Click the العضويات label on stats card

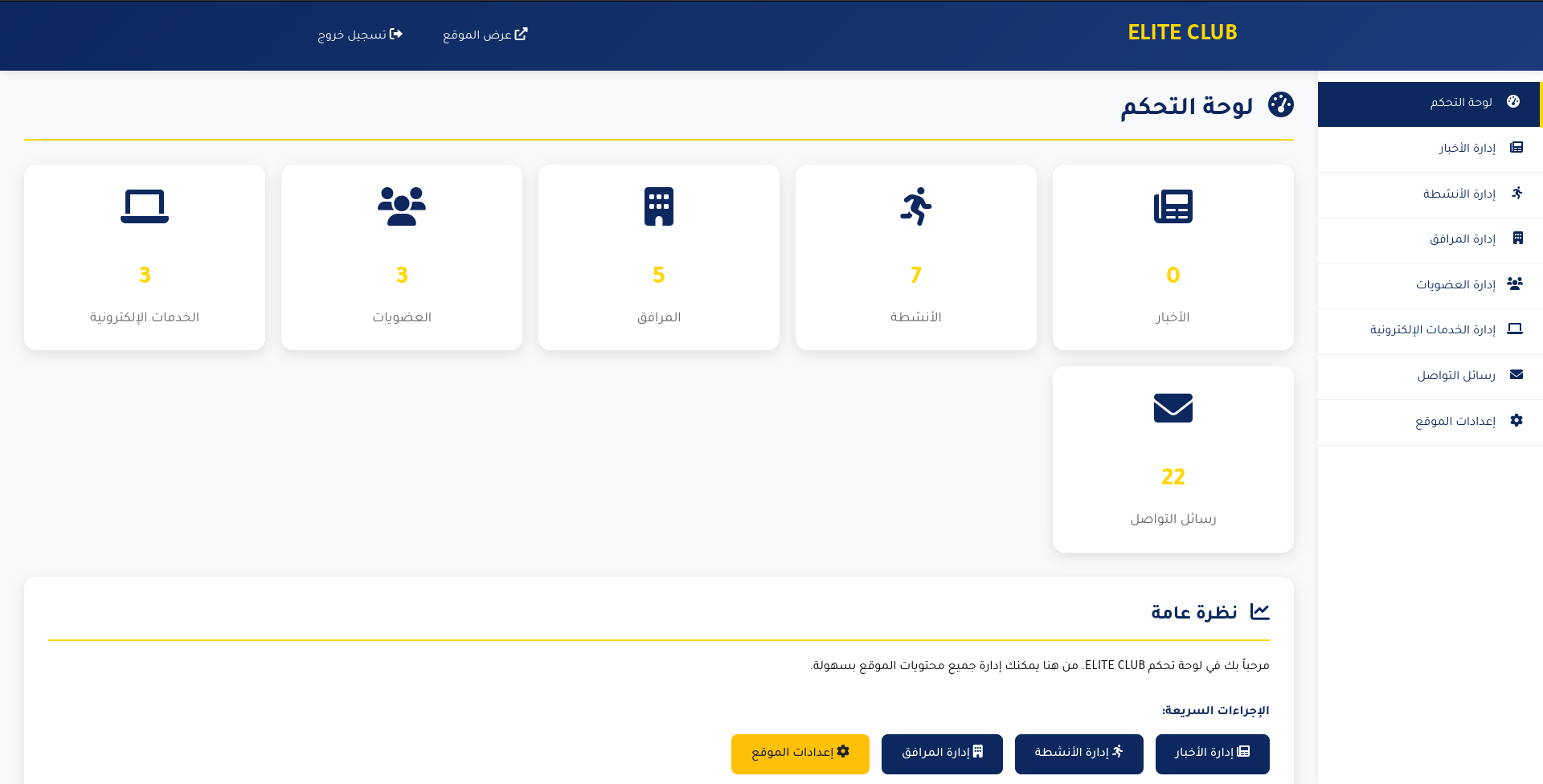(x=402, y=317)
